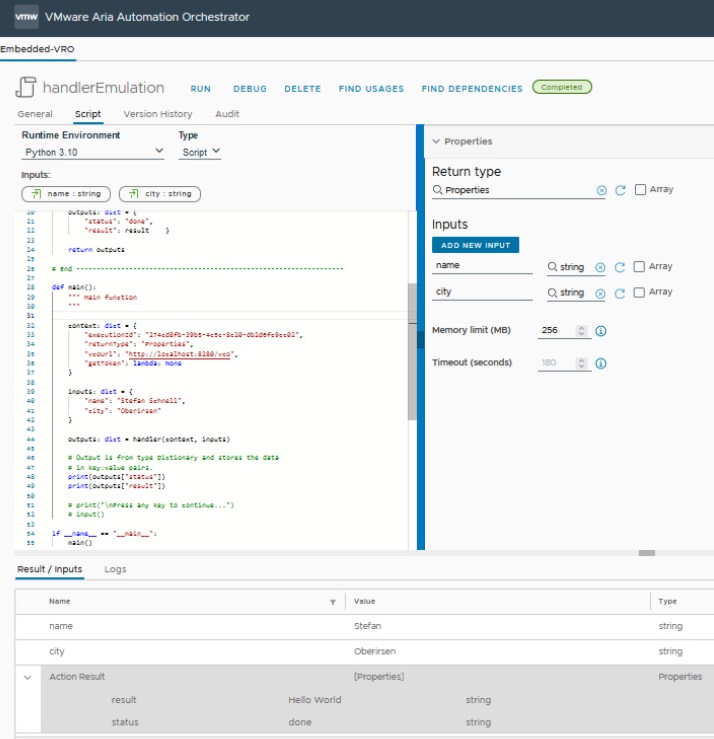
Task: Click the handlerEmulation action scroll icon
Action: [x=26, y=87]
